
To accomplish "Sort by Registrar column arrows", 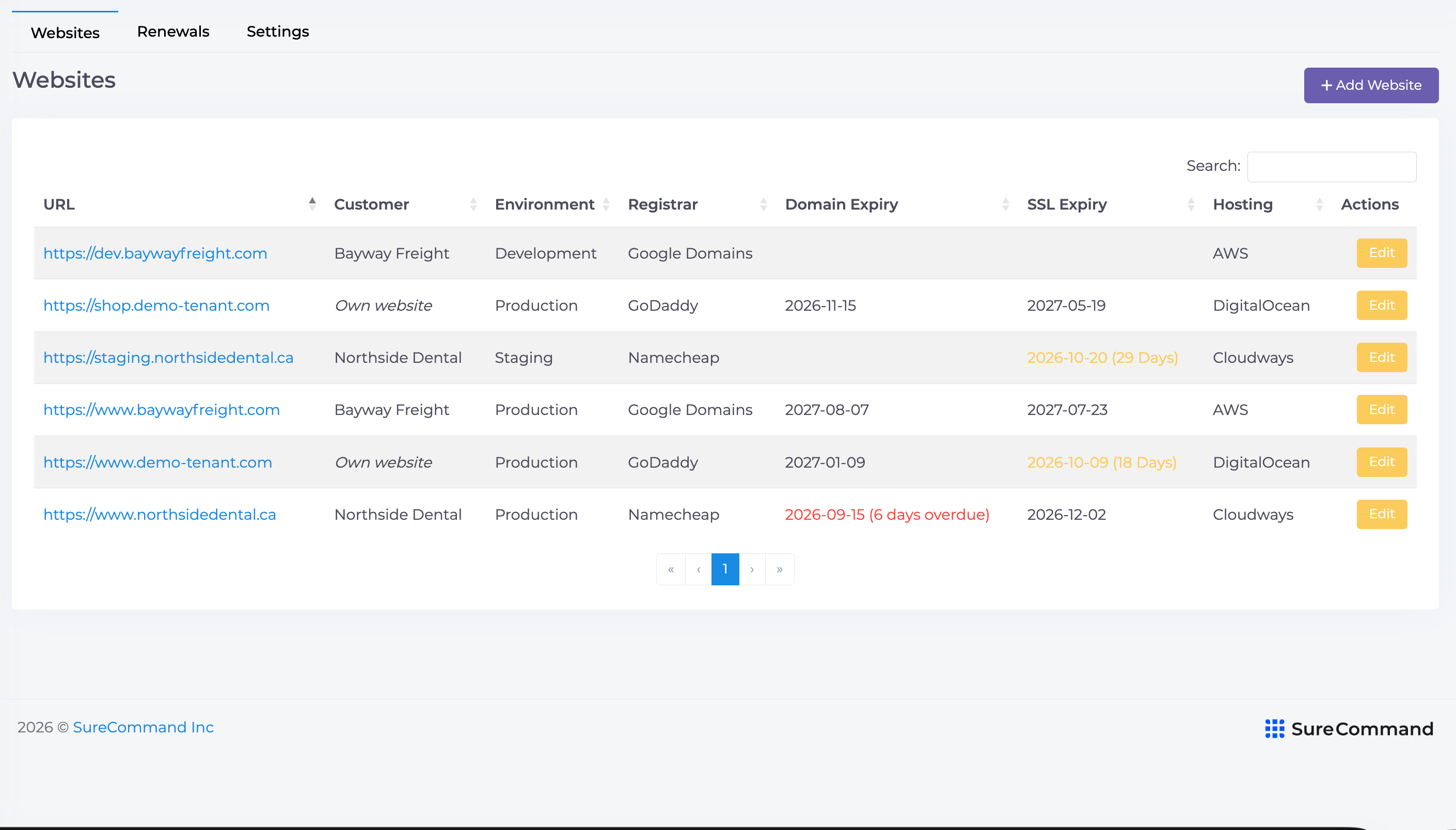I will 763,204.
